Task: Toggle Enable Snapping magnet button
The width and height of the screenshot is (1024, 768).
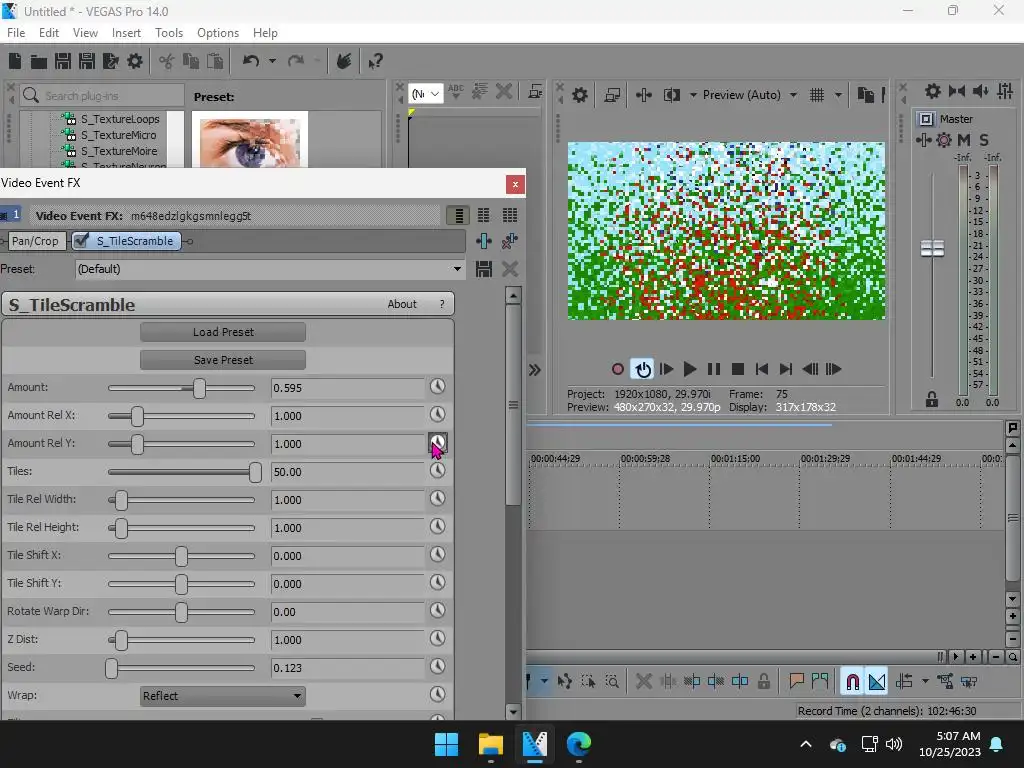Action: (852, 682)
